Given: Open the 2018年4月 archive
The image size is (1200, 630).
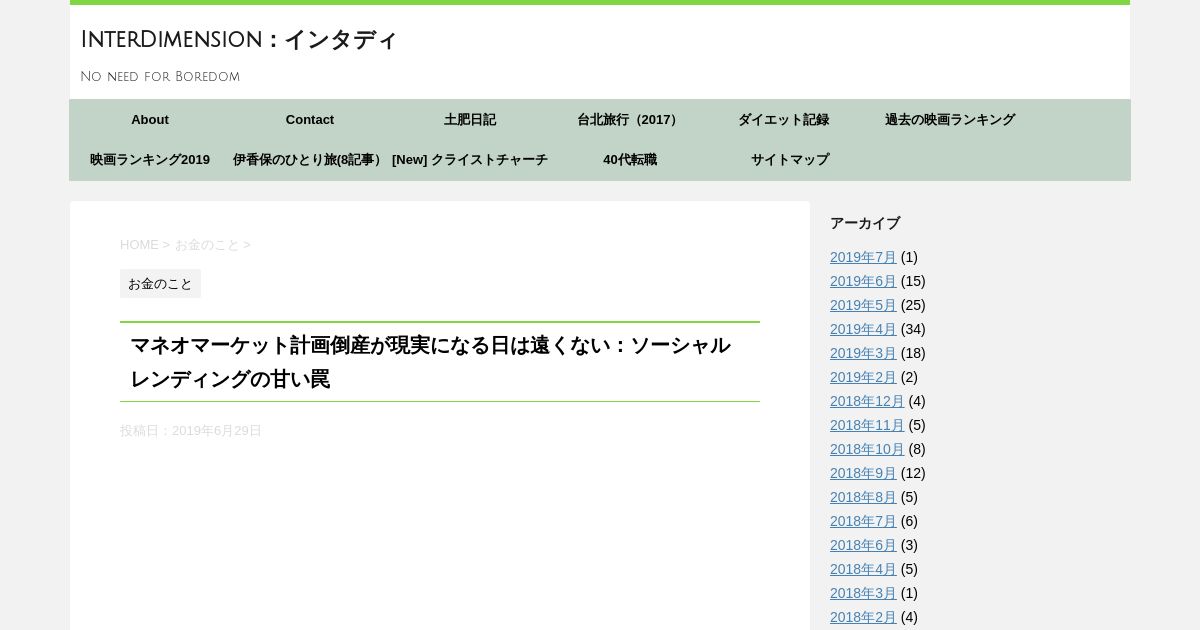Looking at the screenshot, I should click(x=863, y=569).
